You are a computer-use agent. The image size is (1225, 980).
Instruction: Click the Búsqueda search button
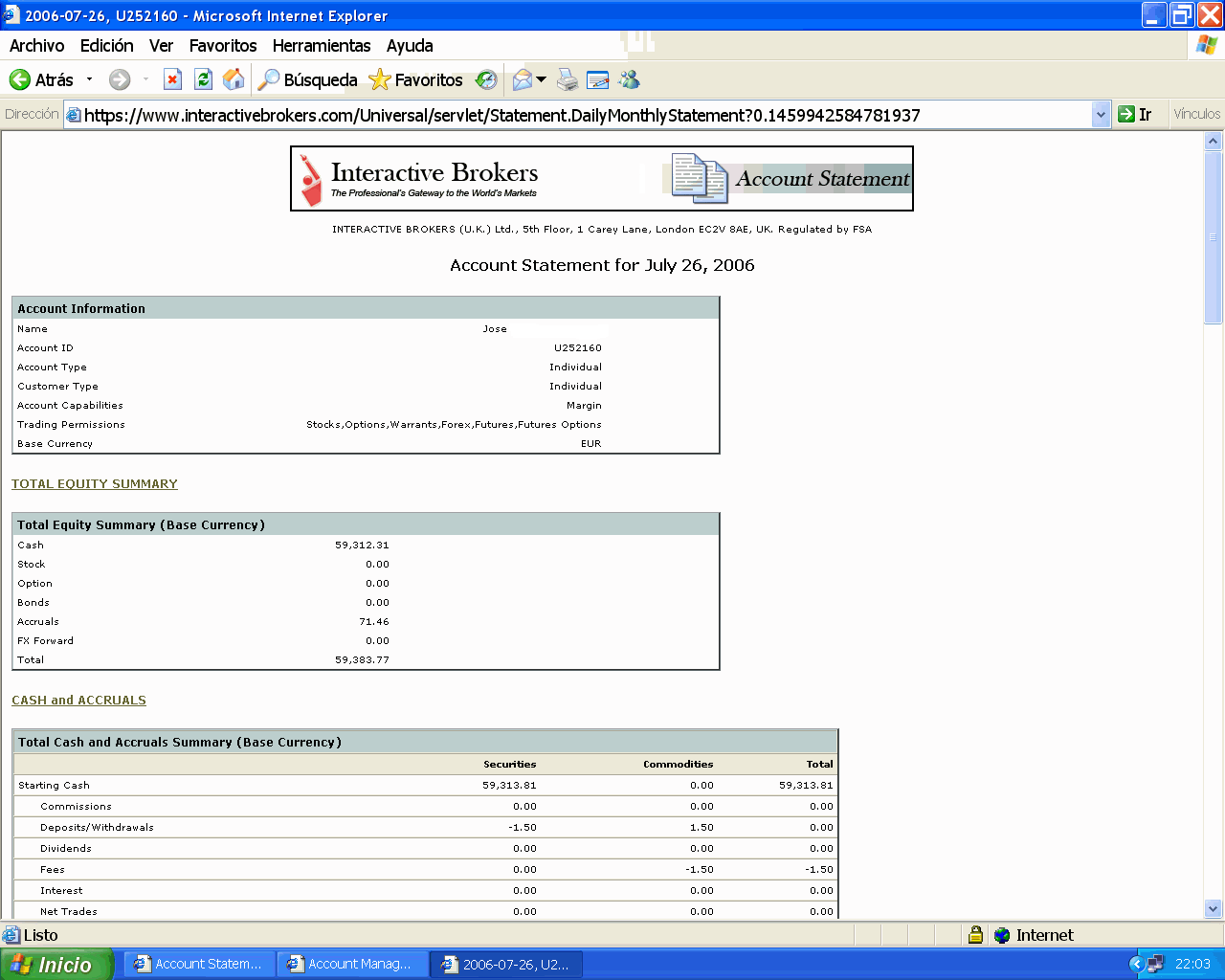coord(308,79)
